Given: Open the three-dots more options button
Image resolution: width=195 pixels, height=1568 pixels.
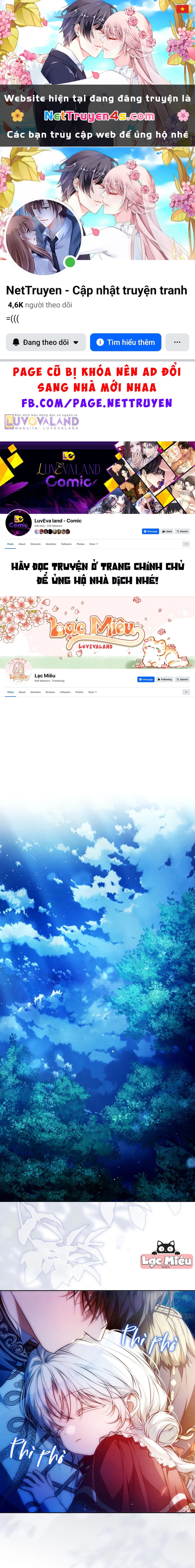Looking at the screenshot, I should (x=177, y=342).
